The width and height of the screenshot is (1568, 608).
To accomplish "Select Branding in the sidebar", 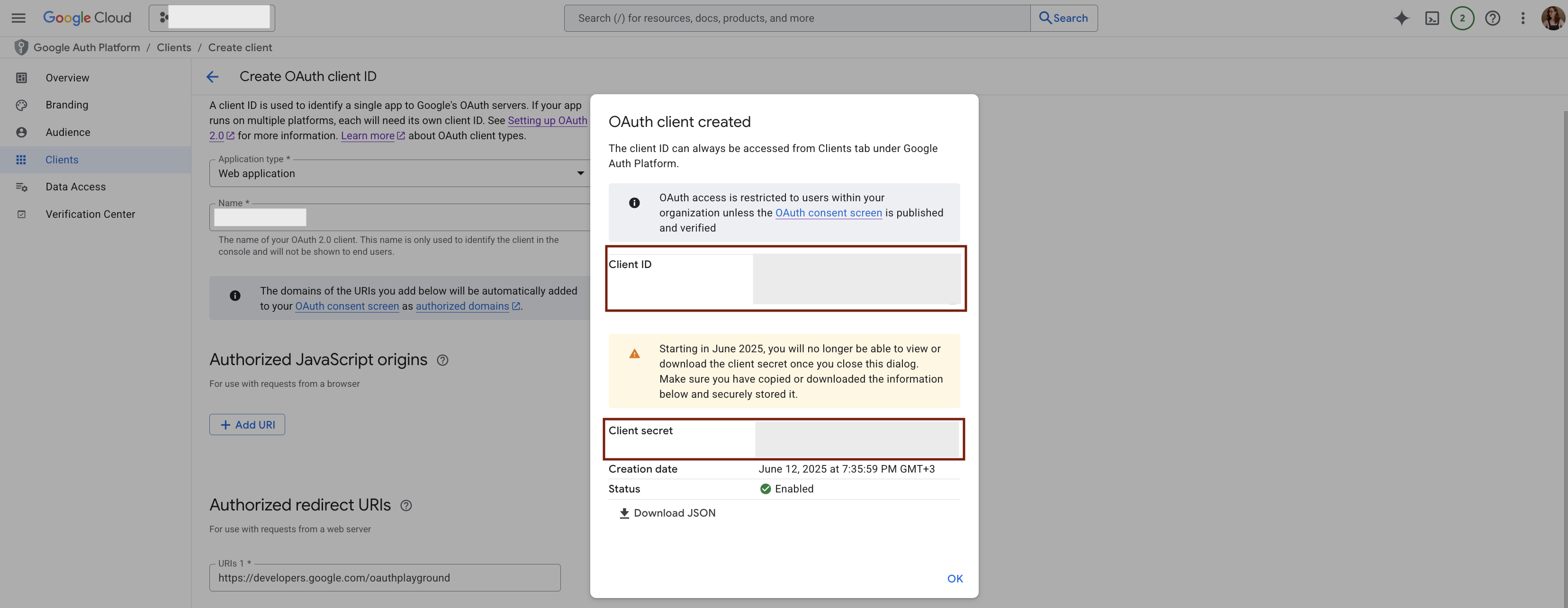I will coord(67,105).
